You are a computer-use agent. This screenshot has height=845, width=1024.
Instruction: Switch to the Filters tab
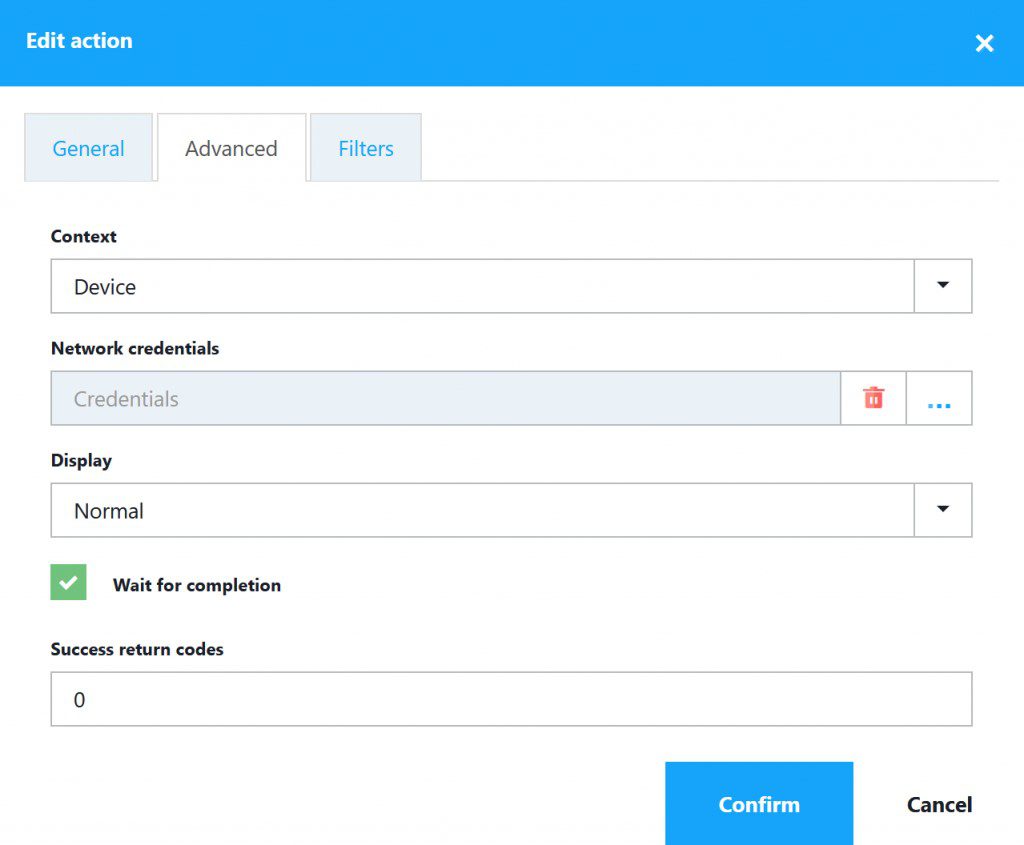[x=365, y=148]
